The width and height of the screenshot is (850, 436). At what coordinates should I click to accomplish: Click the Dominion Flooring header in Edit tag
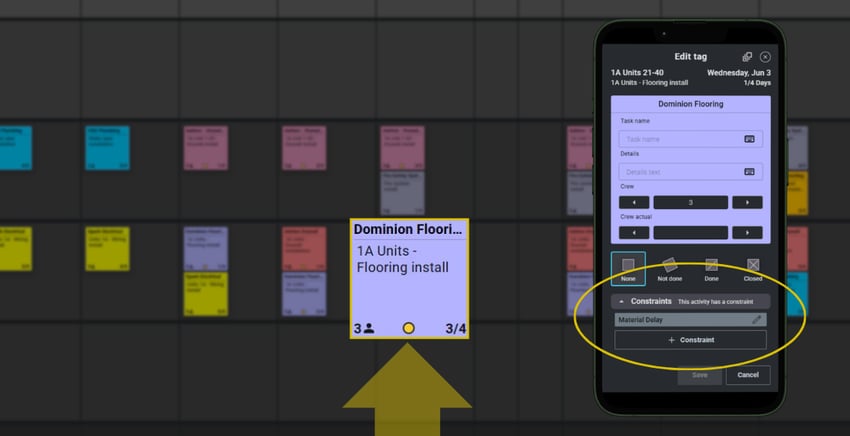pyautogui.click(x=691, y=104)
